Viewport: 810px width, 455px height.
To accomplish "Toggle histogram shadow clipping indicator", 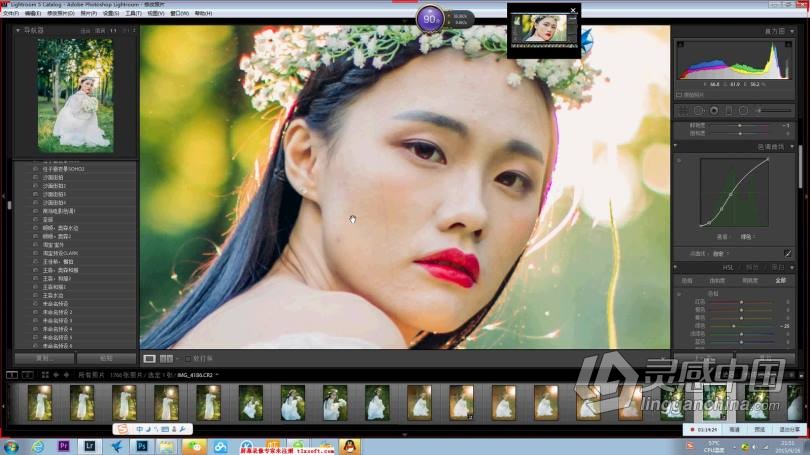I will [x=680, y=44].
